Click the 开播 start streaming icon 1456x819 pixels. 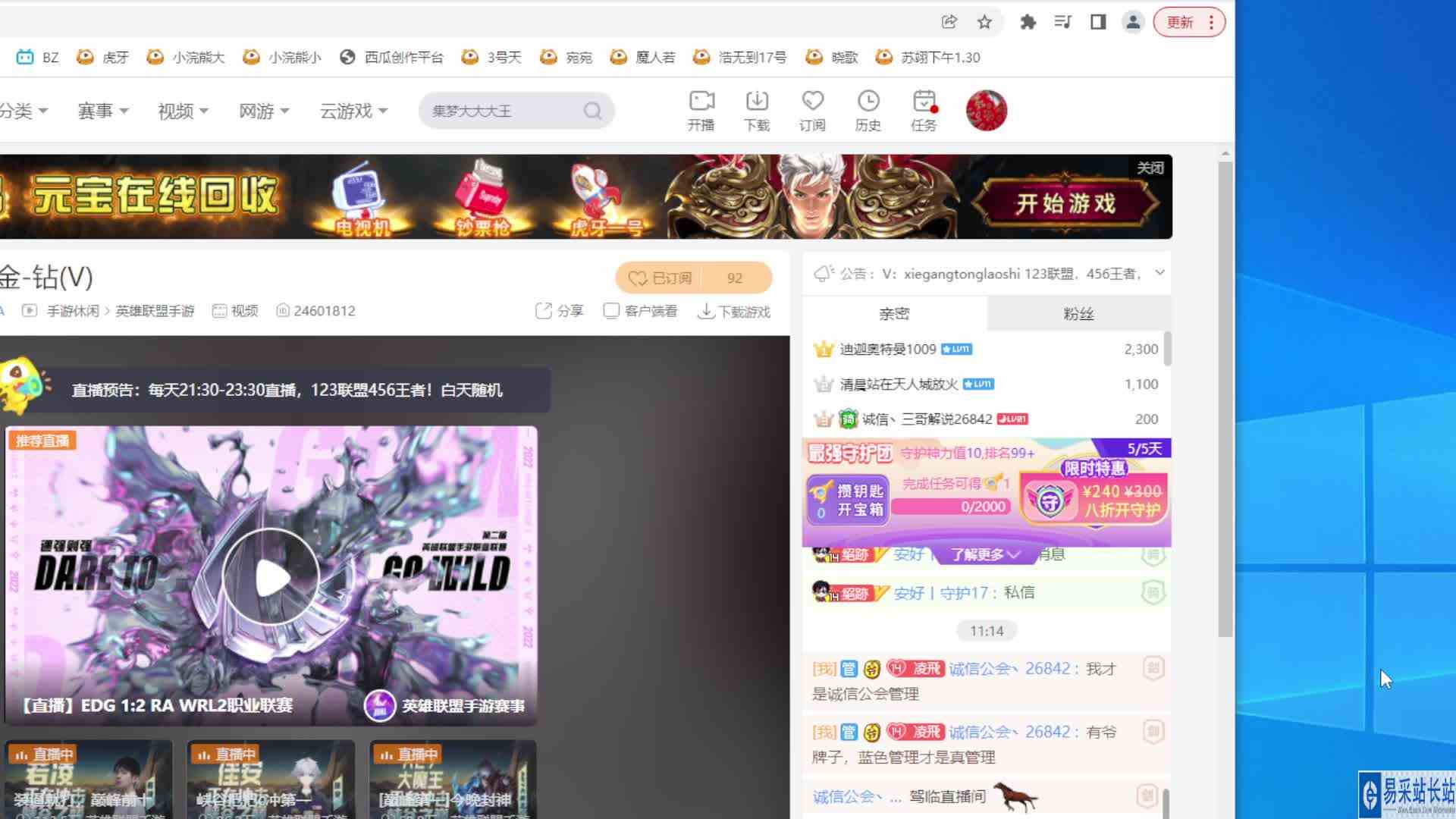coord(701,111)
